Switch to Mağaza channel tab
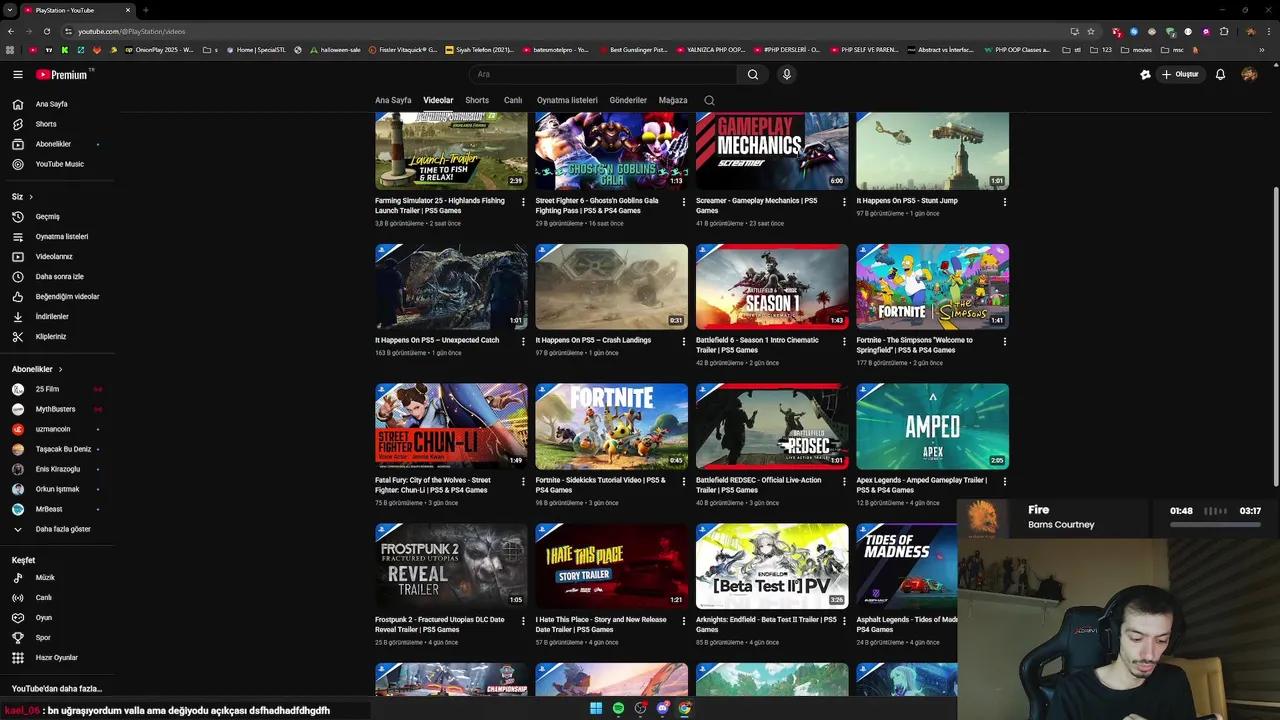This screenshot has width=1280, height=720. [x=673, y=100]
